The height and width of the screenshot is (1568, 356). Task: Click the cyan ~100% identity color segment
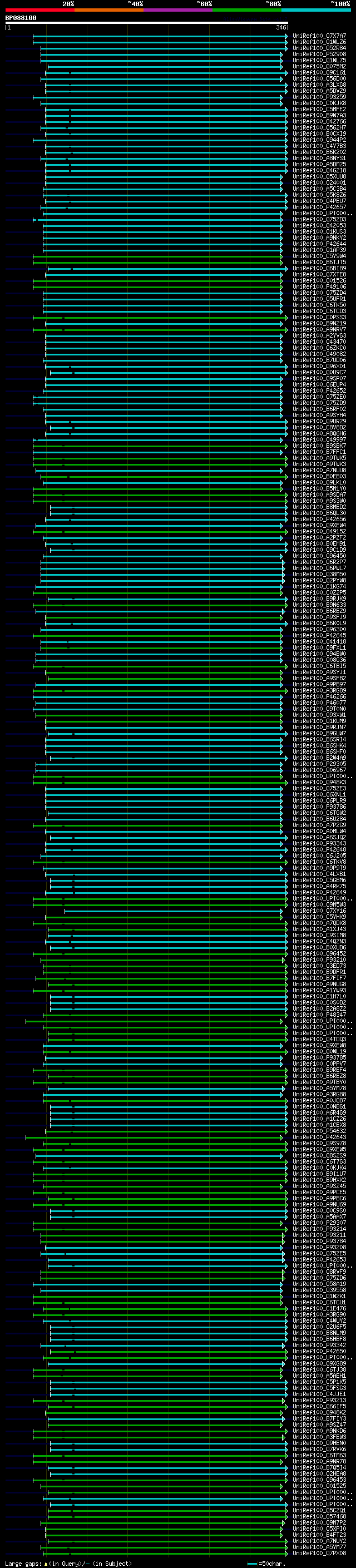tap(316, 10)
